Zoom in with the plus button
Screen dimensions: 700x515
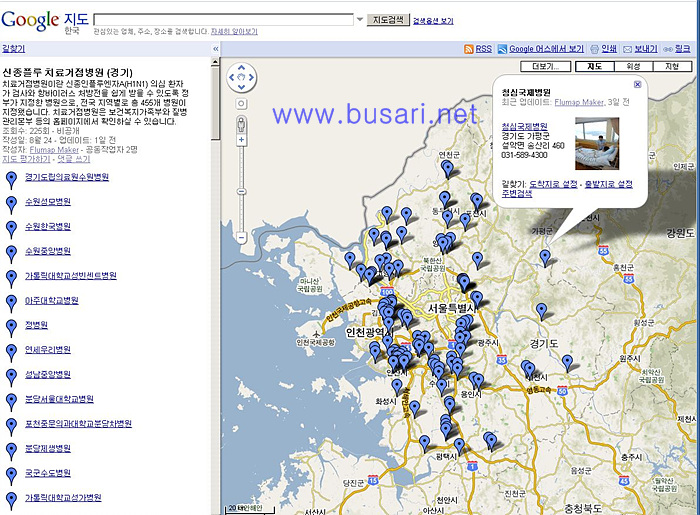point(242,140)
